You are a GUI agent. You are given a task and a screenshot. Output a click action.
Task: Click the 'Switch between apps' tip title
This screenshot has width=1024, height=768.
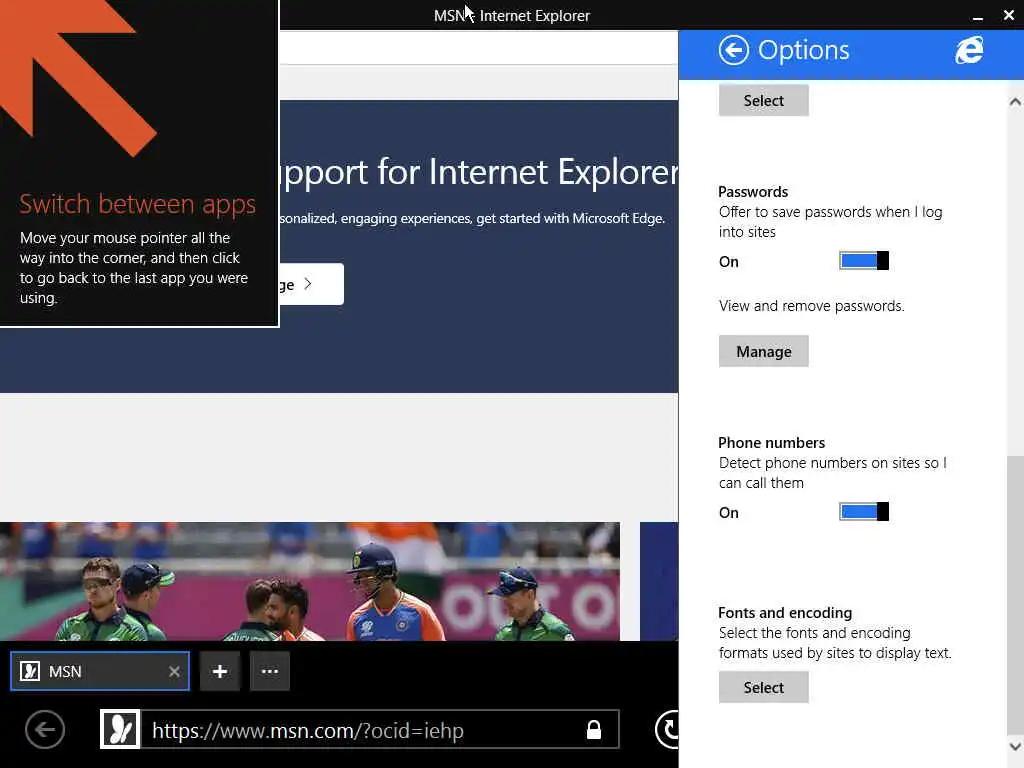coord(137,204)
